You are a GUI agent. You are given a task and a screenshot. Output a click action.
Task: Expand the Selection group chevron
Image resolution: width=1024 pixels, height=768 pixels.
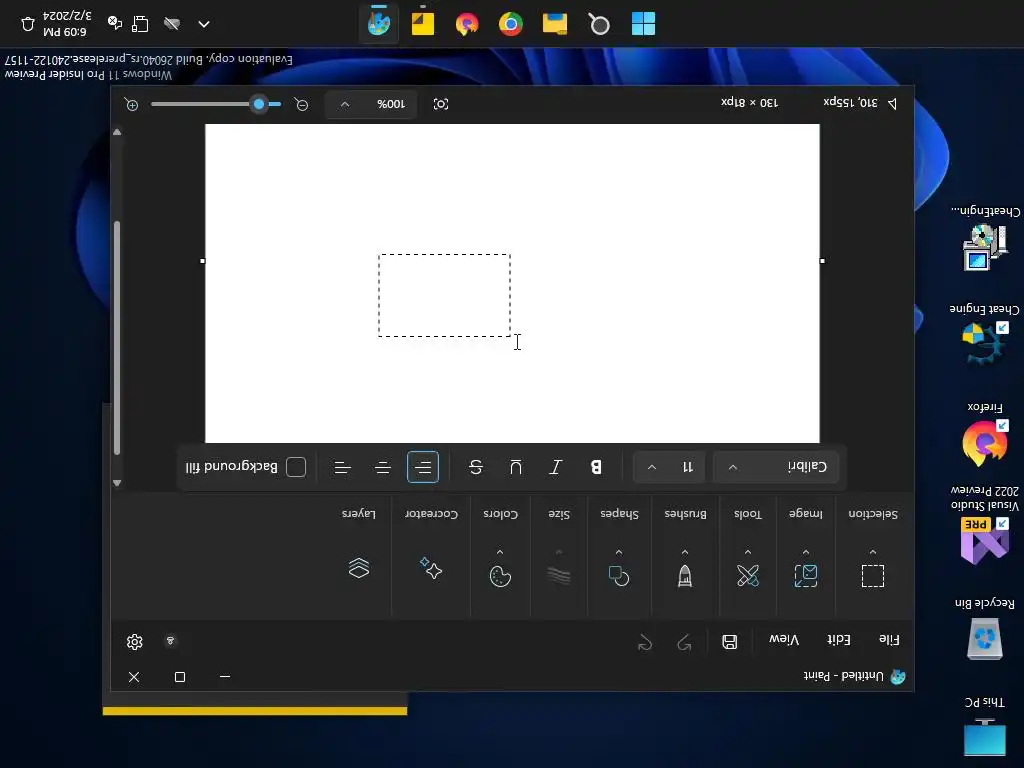point(872,552)
